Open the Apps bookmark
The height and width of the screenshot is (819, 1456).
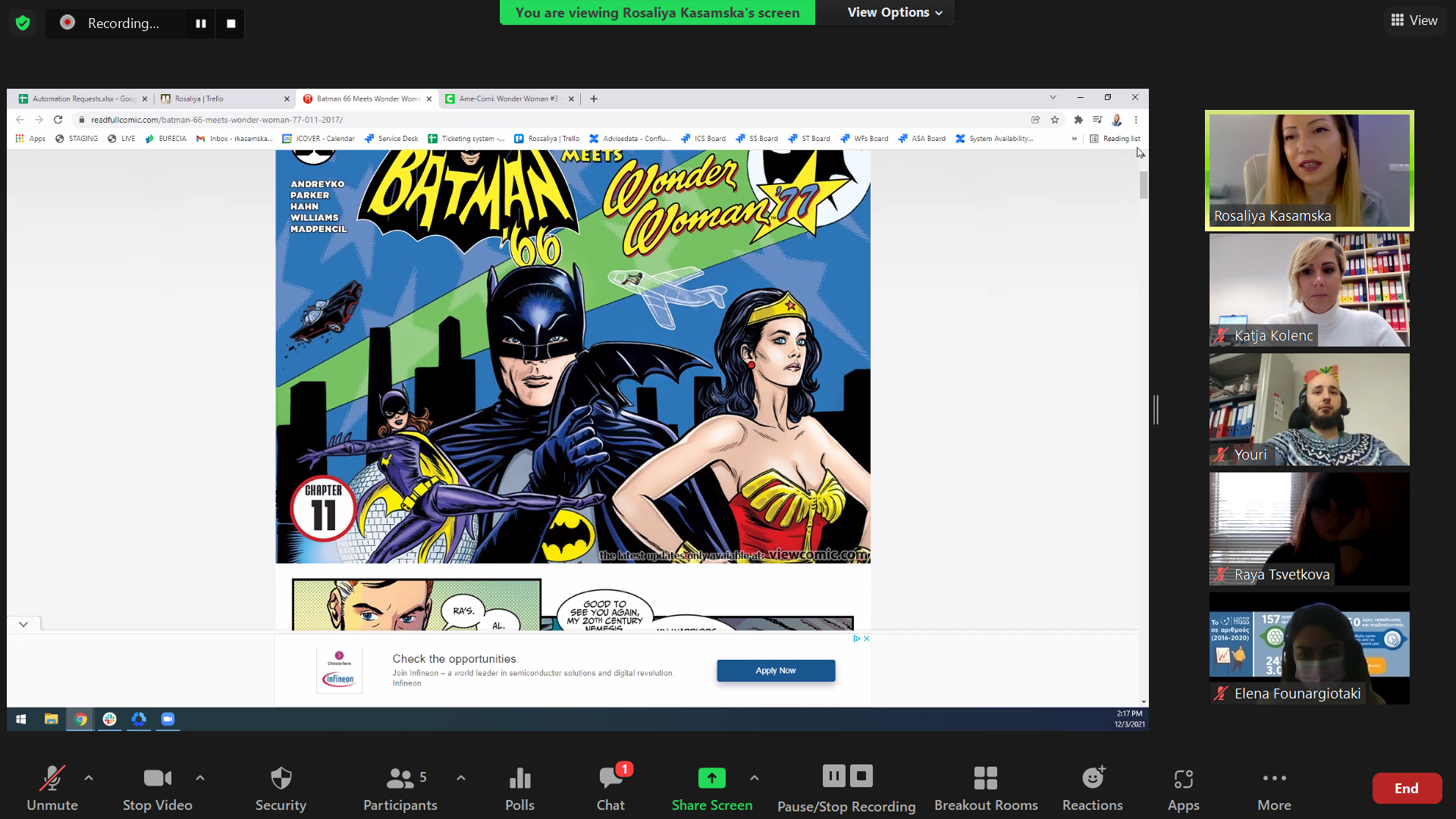click(x=30, y=139)
